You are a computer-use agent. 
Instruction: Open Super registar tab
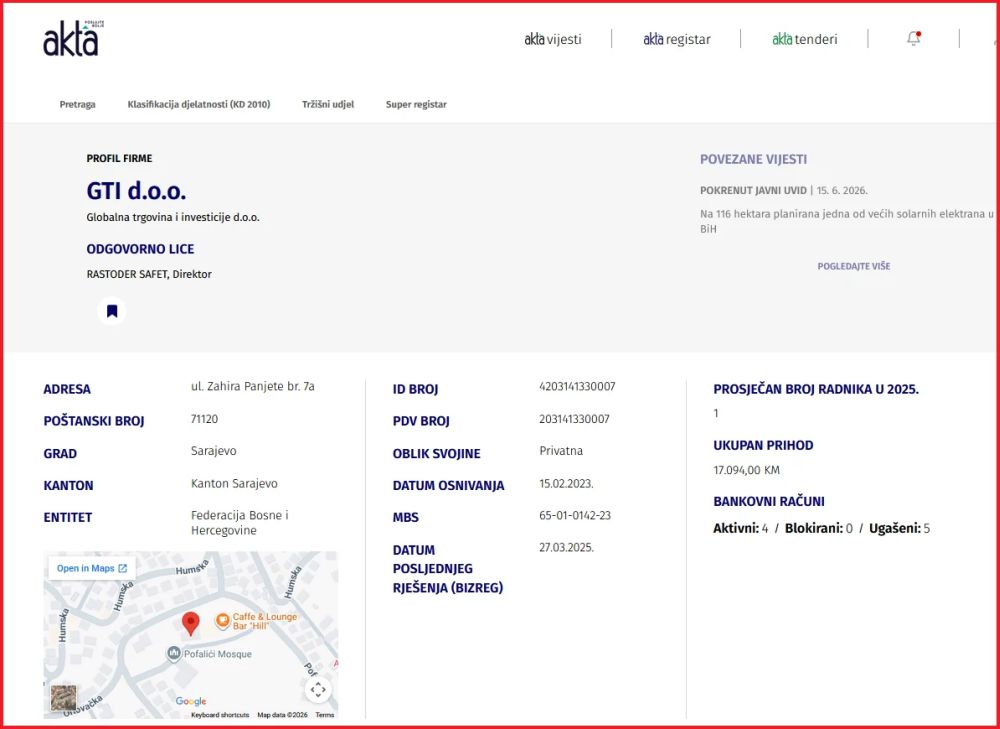[x=416, y=105]
